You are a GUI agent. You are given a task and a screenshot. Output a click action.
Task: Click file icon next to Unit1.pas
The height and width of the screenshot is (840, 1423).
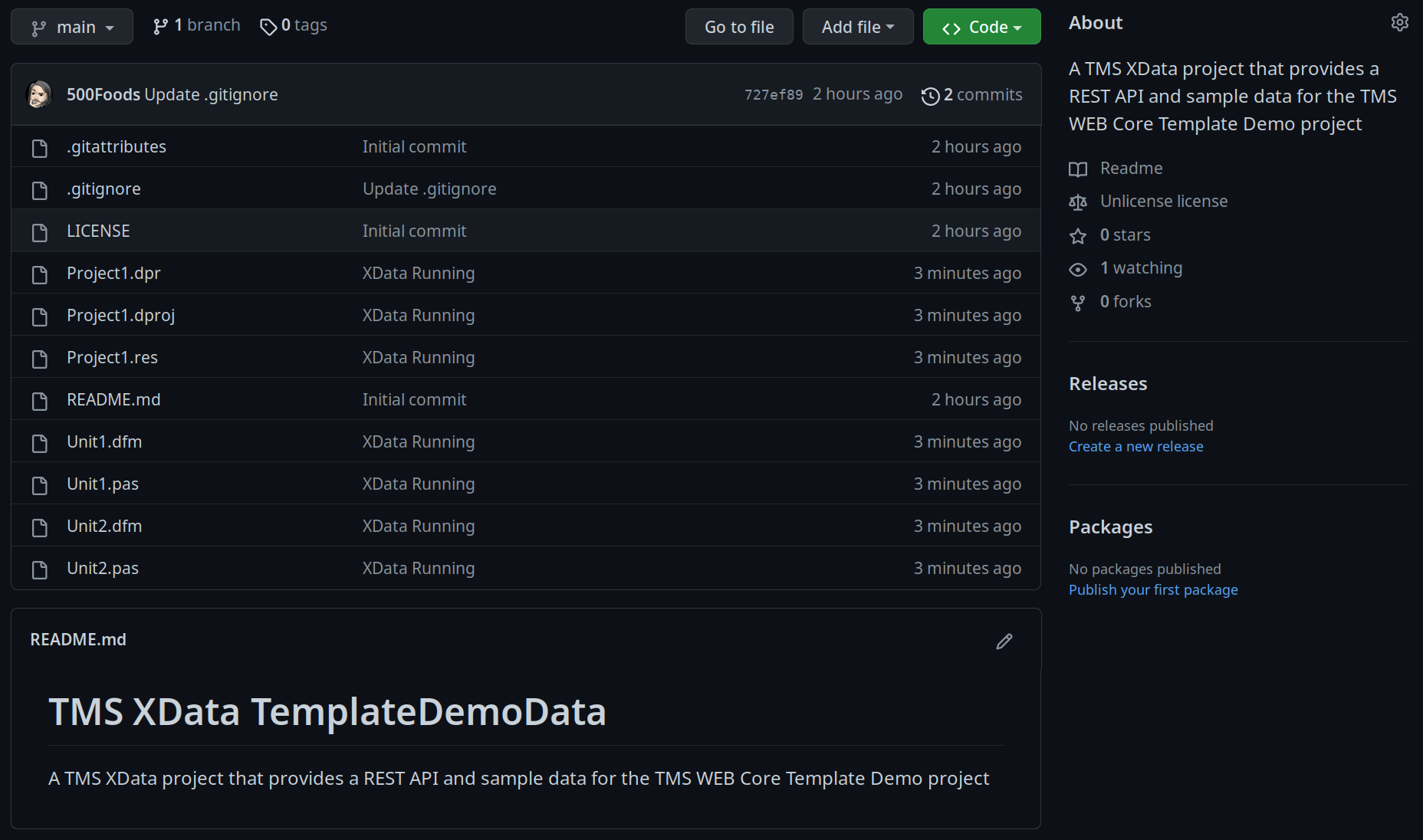[40, 485]
